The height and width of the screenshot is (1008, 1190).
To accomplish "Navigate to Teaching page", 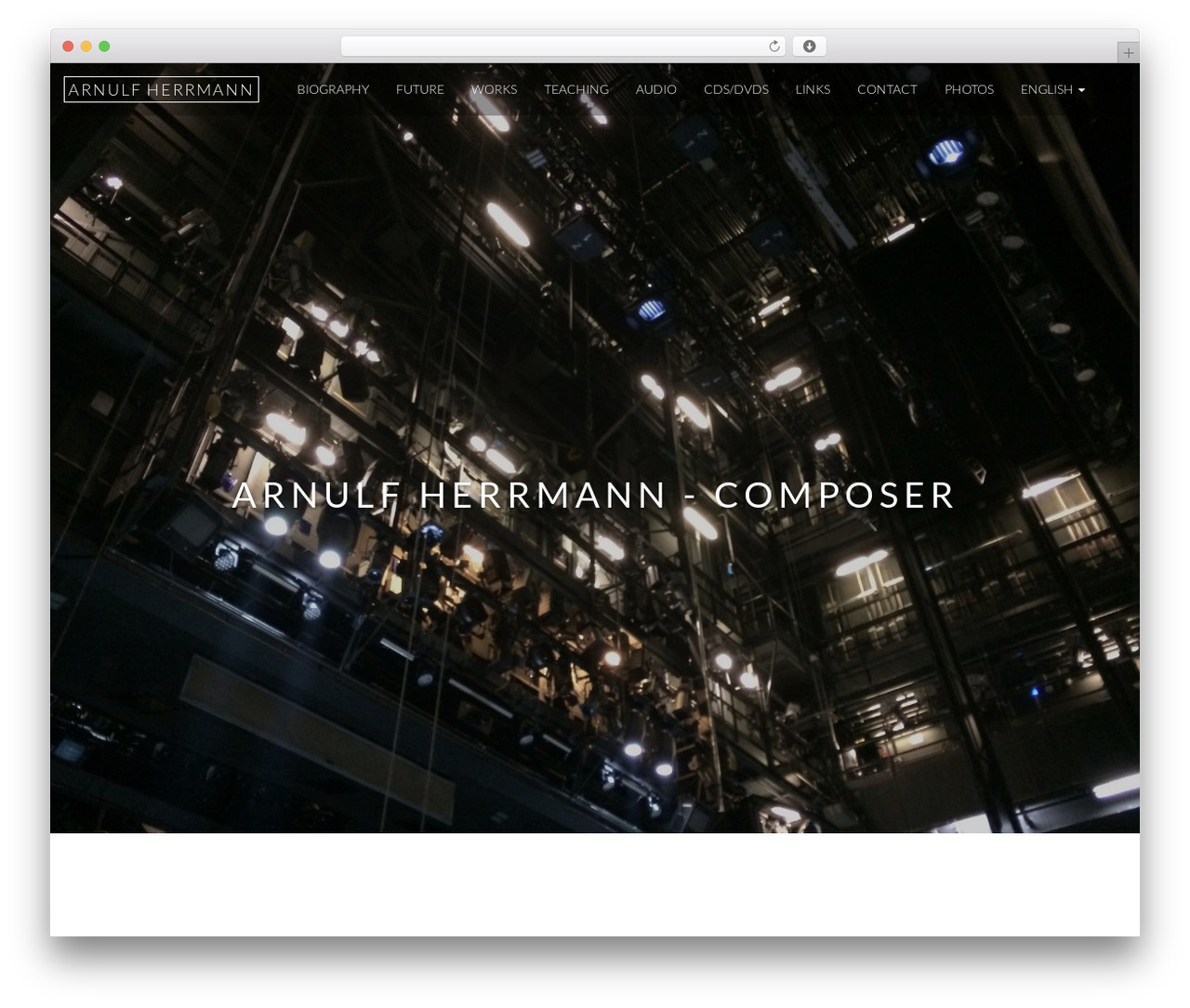I will pyautogui.click(x=576, y=89).
